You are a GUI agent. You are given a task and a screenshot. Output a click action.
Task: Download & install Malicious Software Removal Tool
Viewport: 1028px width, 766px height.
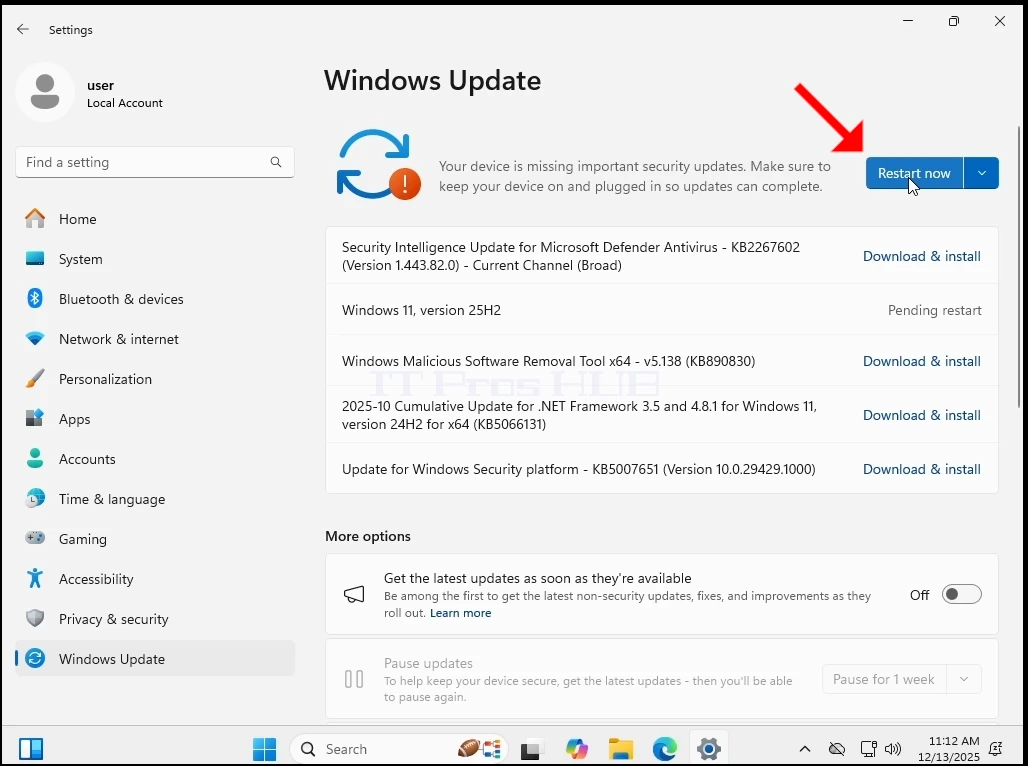point(921,361)
